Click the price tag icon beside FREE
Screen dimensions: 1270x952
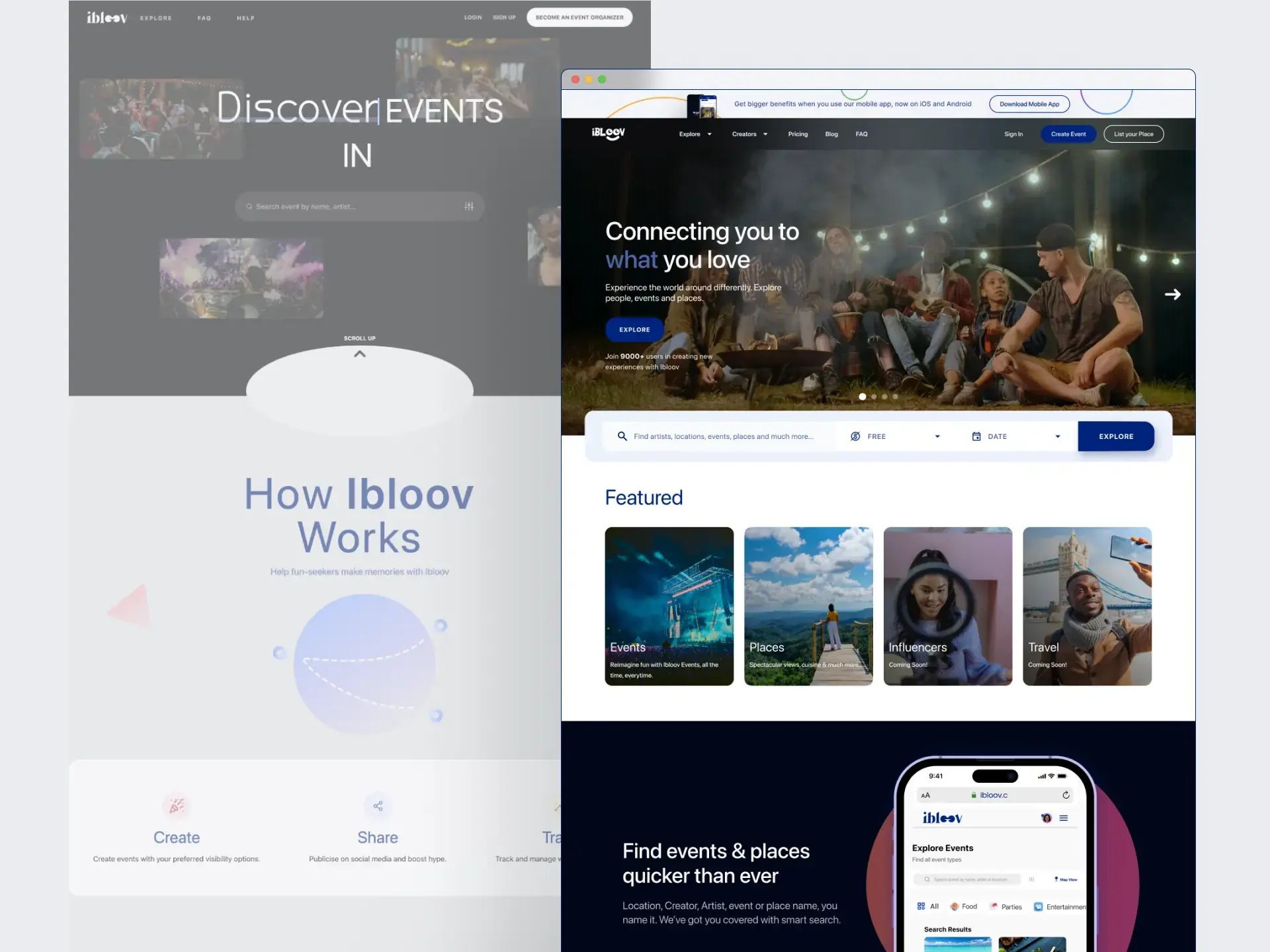[855, 436]
